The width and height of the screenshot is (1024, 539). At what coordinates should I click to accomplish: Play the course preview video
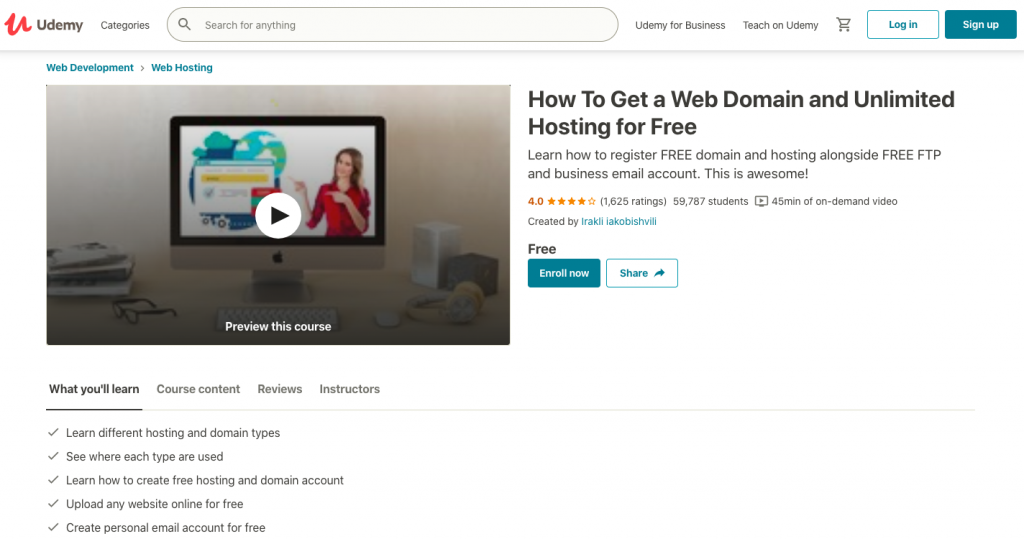(x=278, y=216)
